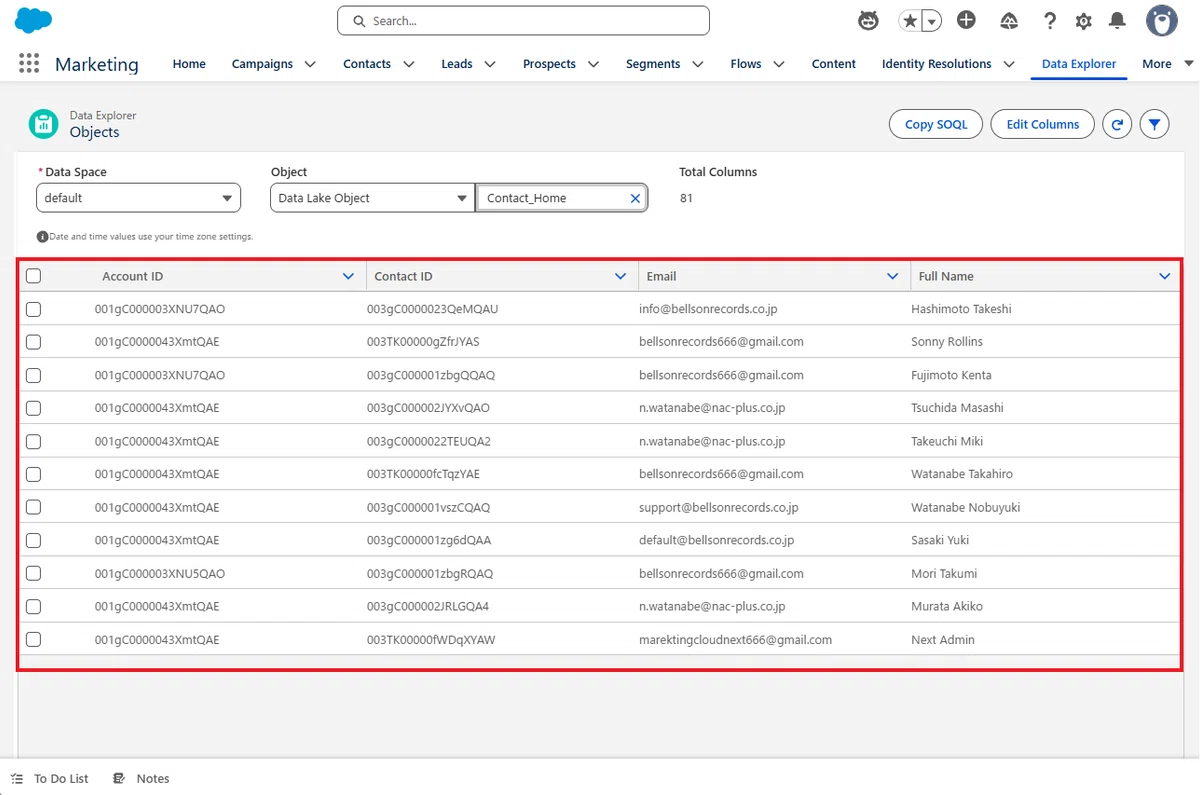Toggle the select-all rows checkbox

tap(33, 276)
